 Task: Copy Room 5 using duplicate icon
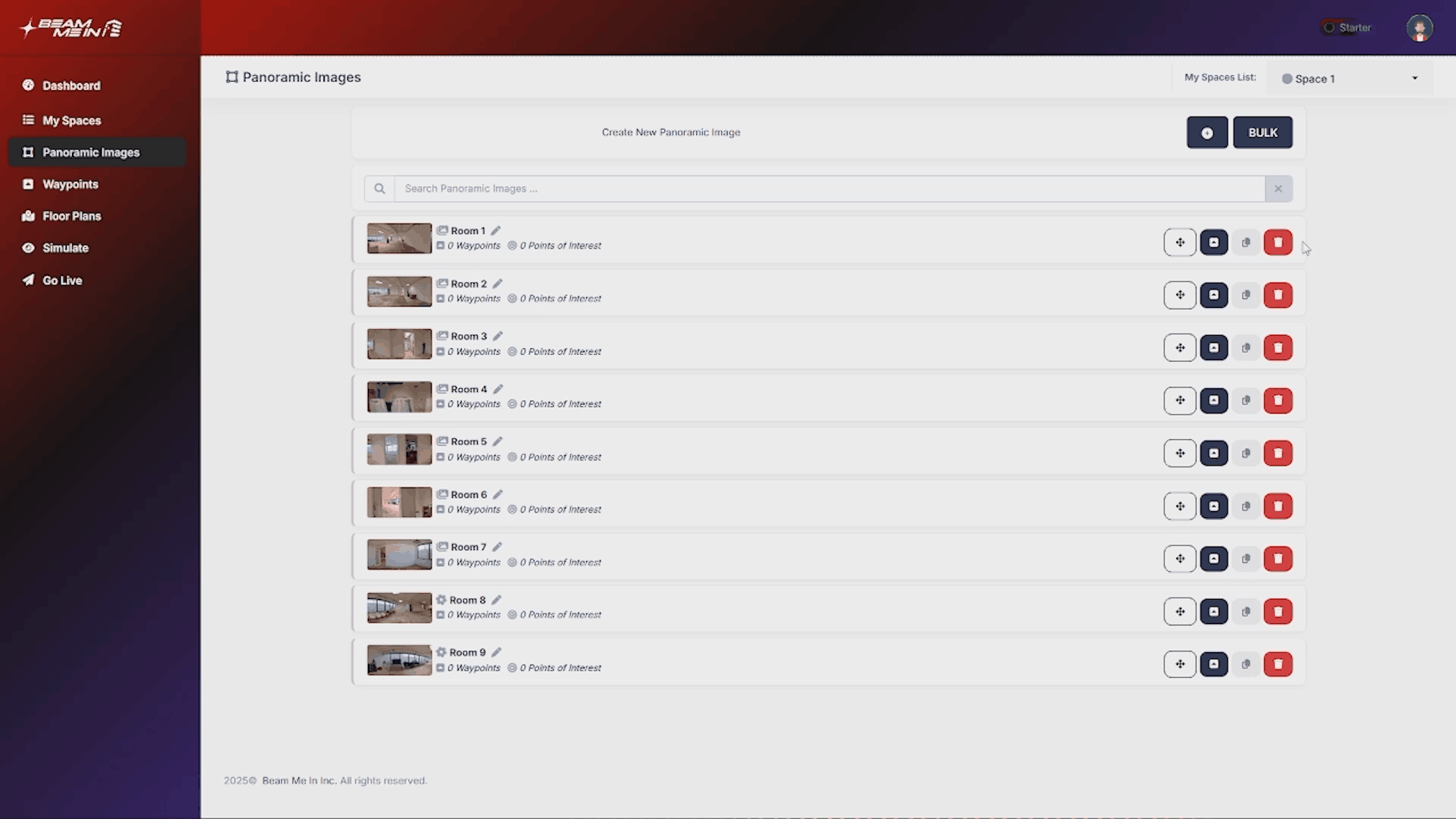1246,453
